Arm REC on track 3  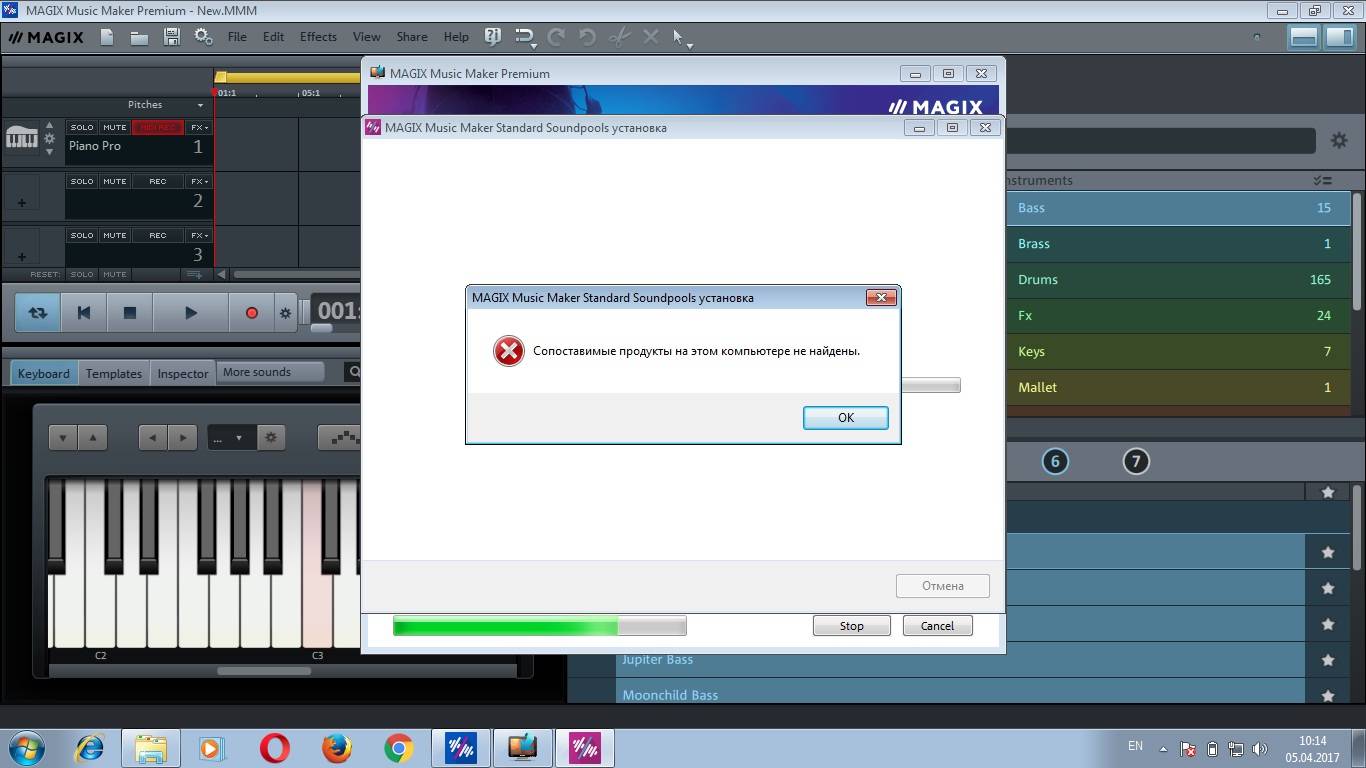pyautogui.click(x=158, y=236)
